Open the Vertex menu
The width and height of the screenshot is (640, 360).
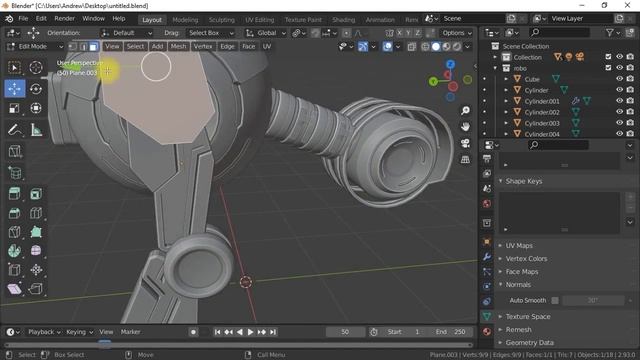click(x=203, y=47)
